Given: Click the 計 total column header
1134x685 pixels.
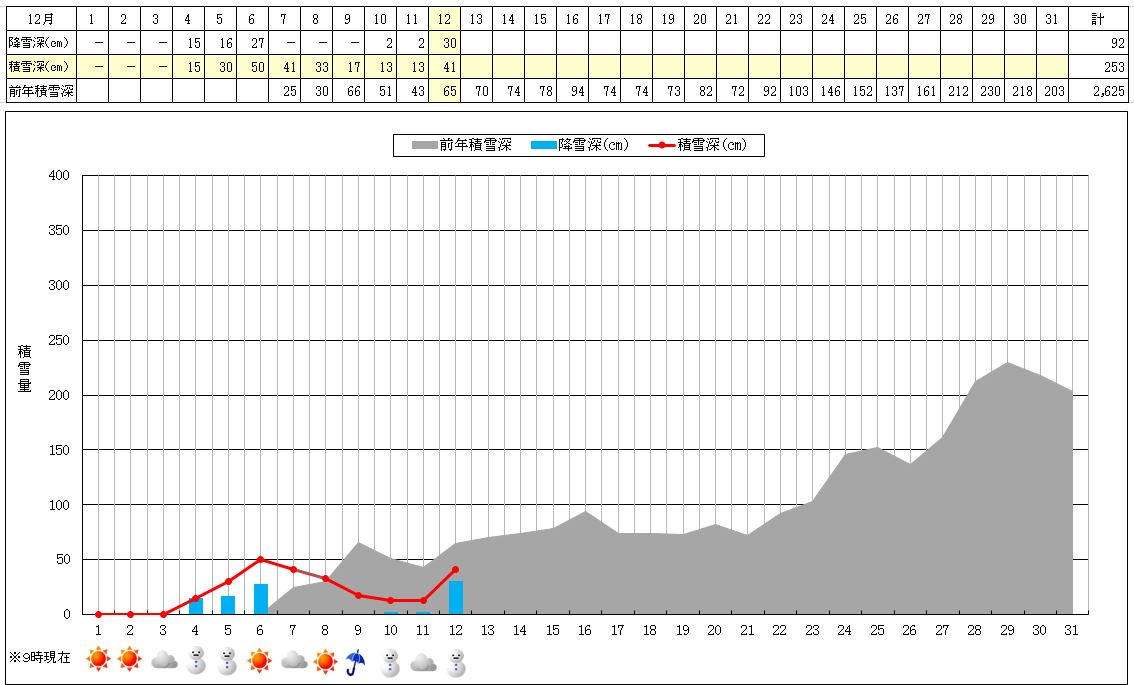Looking at the screenshot, I should coord(1099,20).
